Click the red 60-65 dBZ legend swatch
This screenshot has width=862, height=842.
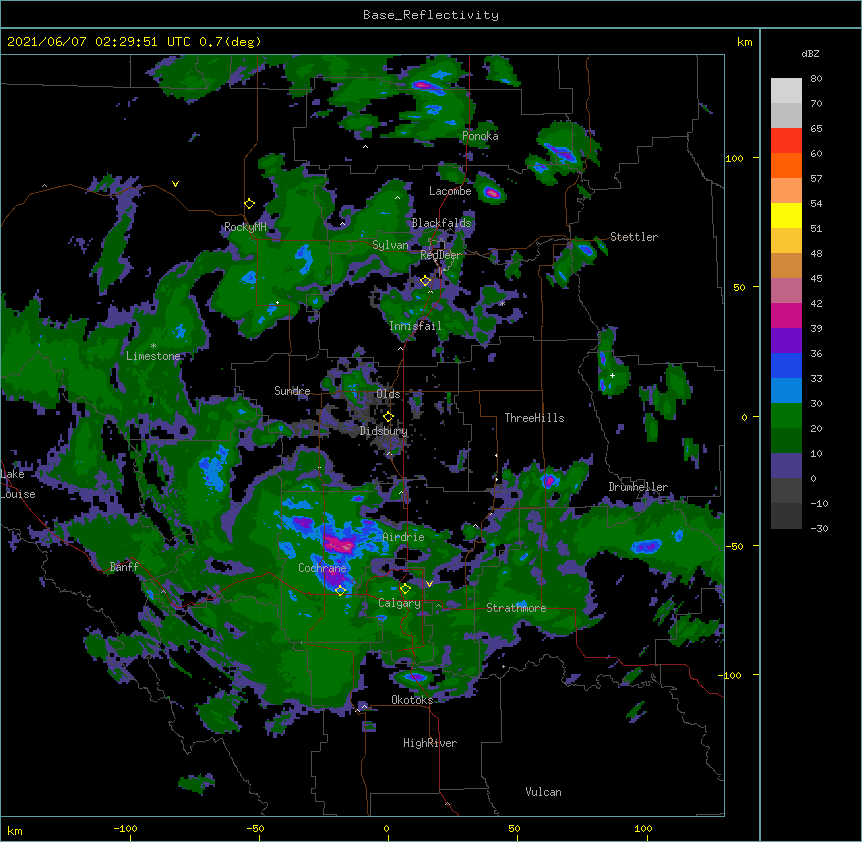tap(786, 141)
